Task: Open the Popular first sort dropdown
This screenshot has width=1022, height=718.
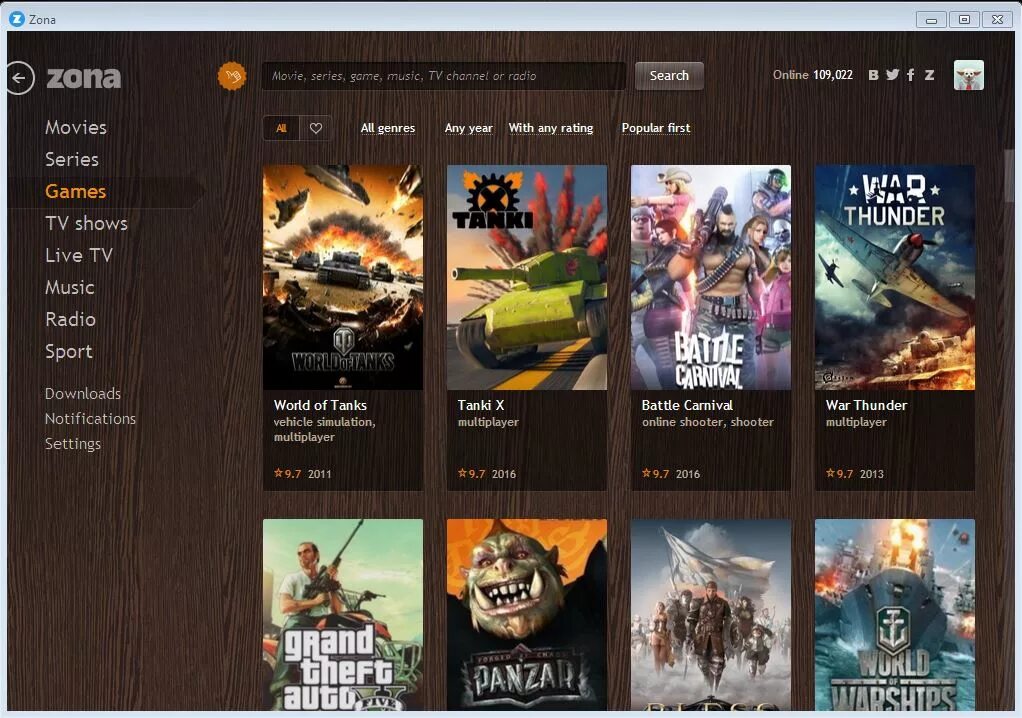Action: pyautogui.click(x=656, y=128)
